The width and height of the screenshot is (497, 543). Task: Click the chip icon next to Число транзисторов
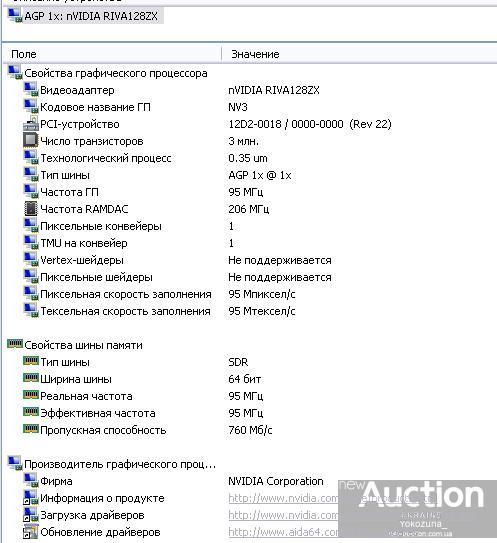pyautogui.click(x=30, y=141)
